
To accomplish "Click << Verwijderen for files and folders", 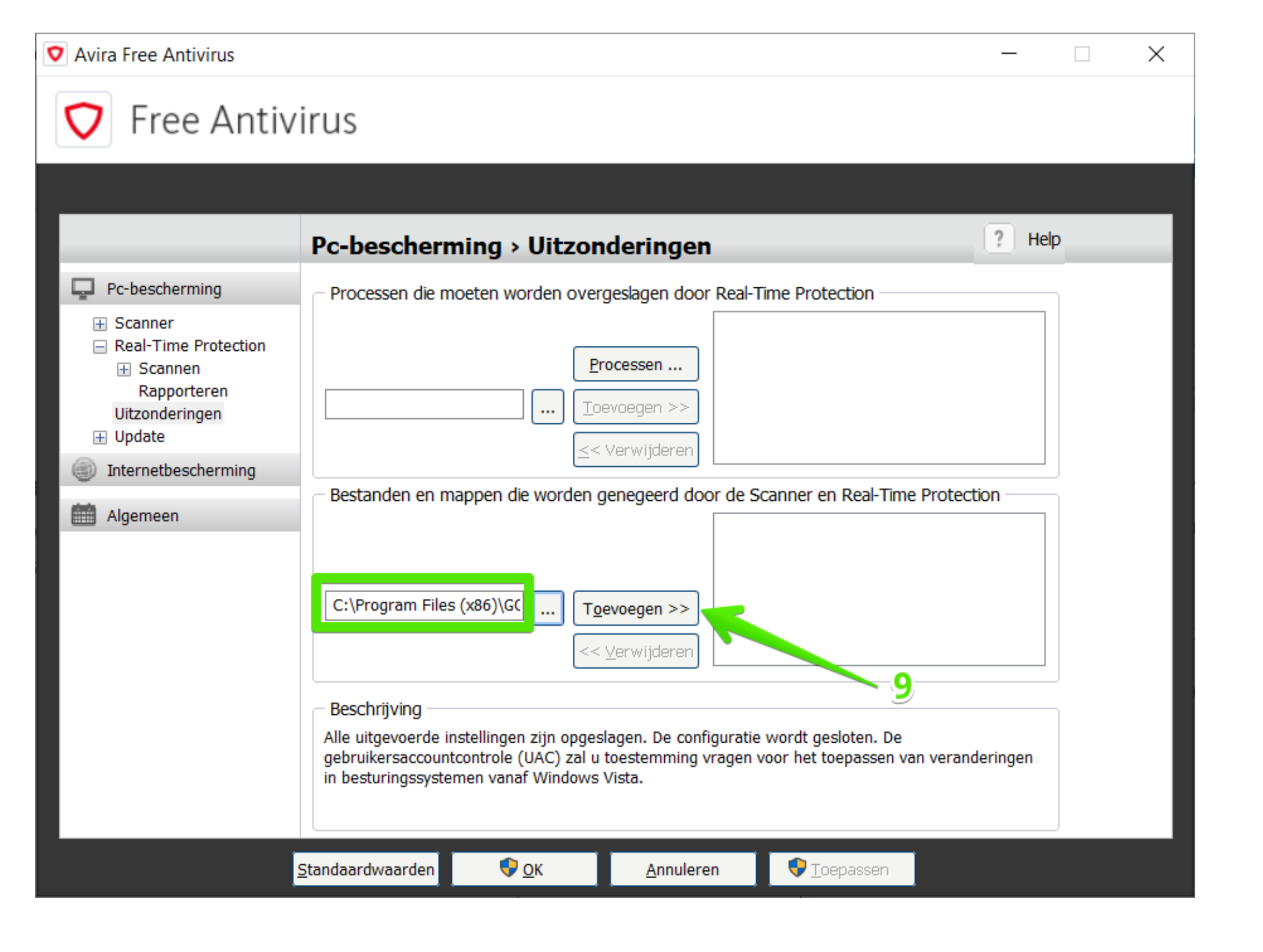I will pyautogui.click(x=636, y=651).
